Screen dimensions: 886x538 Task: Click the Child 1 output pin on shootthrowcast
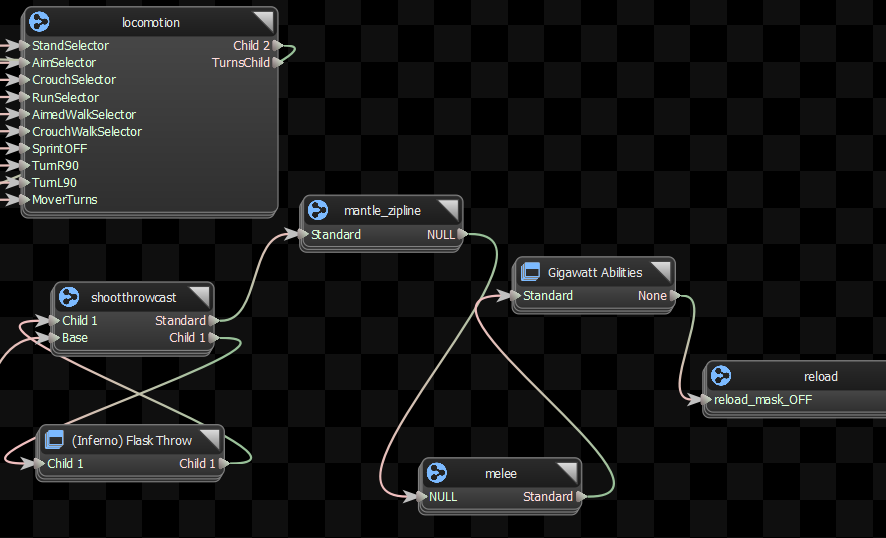pos(214,337)
